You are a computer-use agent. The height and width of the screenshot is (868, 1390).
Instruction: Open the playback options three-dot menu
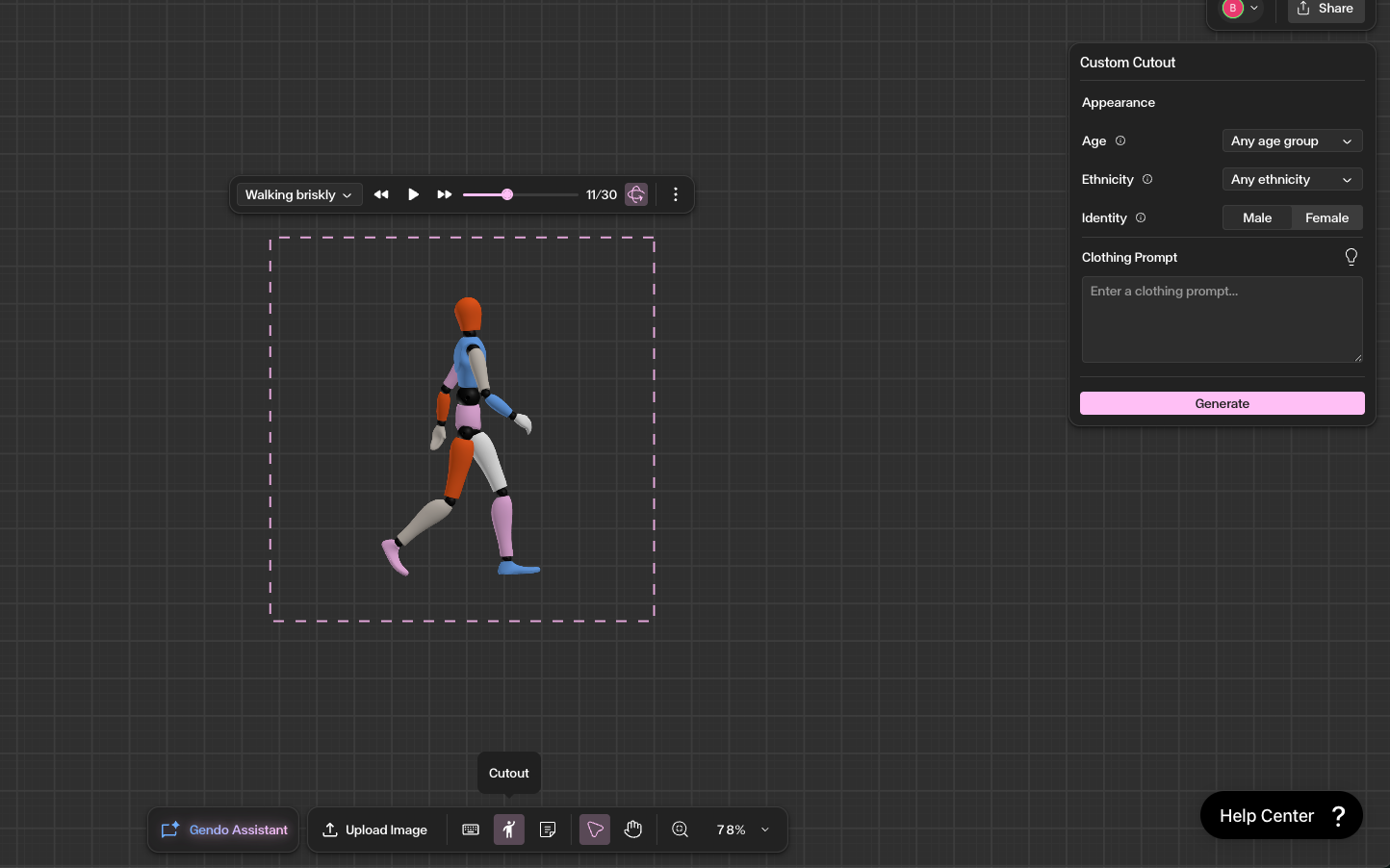coord(676,194)
